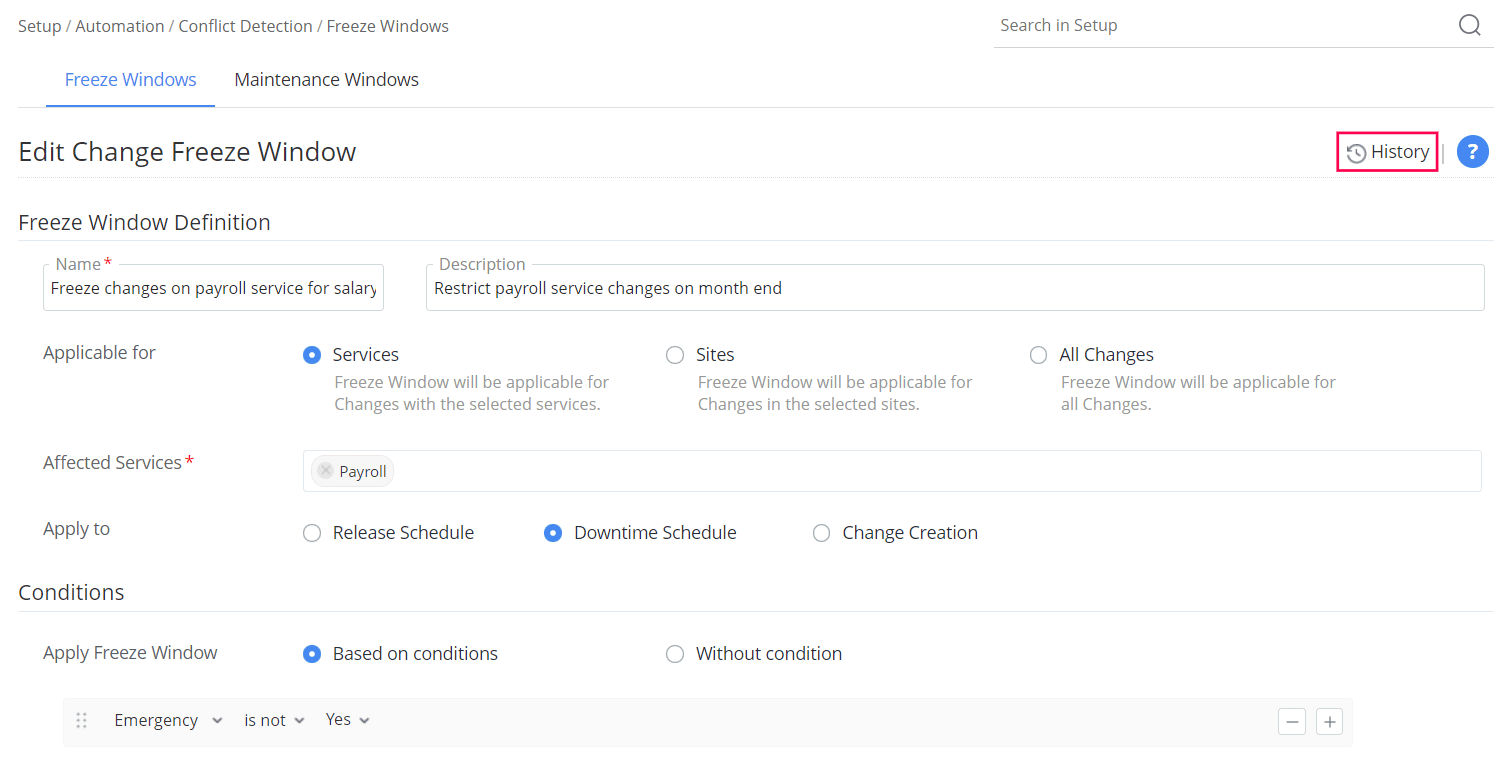This screenshot has width=1502, height=768.
Task: Click the search magnifier icon in Setup
Action: click(x=1469, y=25)
